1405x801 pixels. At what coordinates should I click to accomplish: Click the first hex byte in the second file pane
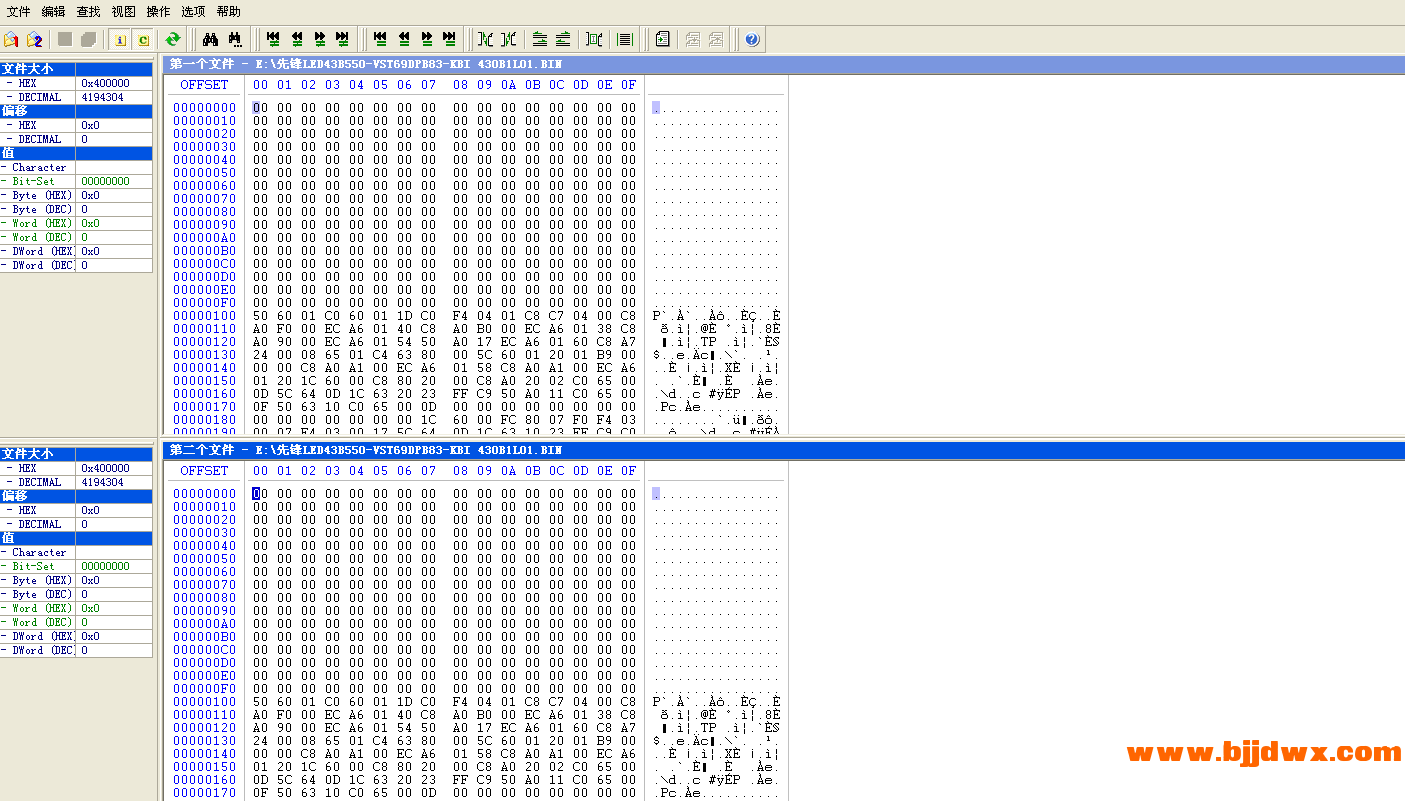[260, 493]
